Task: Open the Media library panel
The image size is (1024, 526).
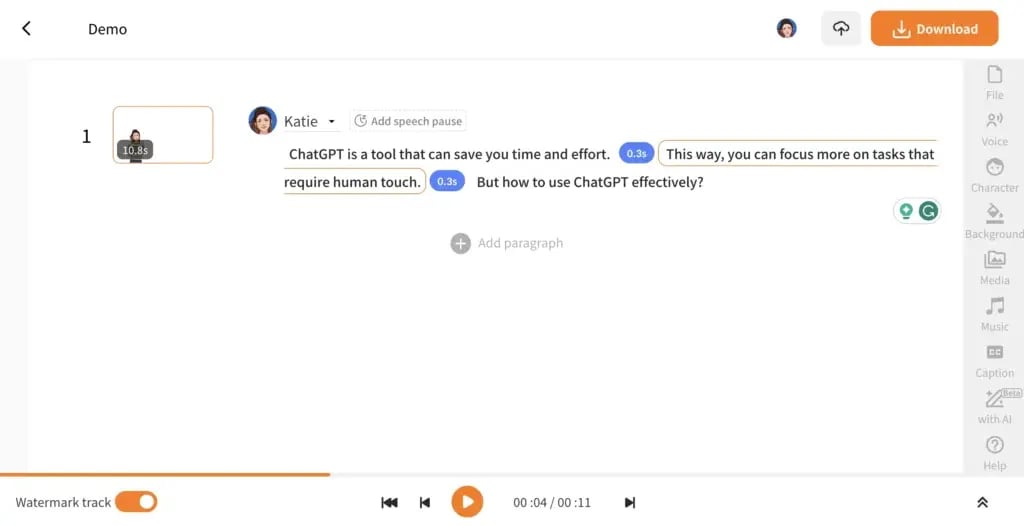Action: point(994,267)
